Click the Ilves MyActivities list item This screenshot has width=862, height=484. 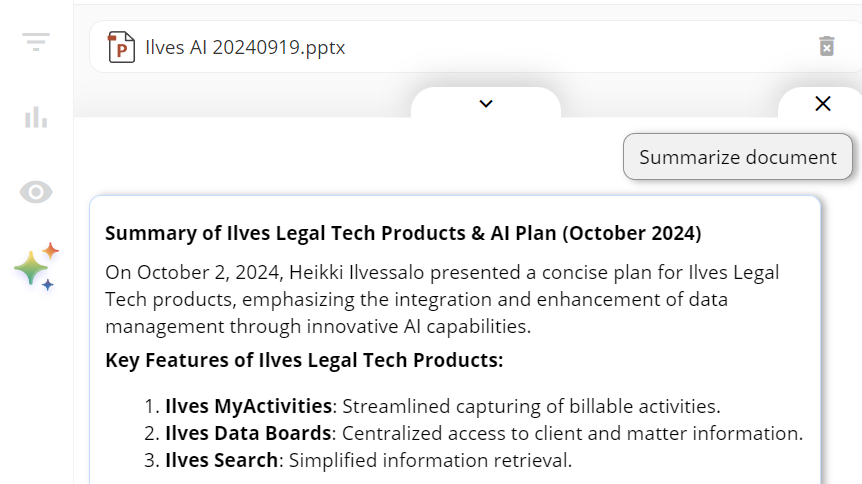coord(432,406)
